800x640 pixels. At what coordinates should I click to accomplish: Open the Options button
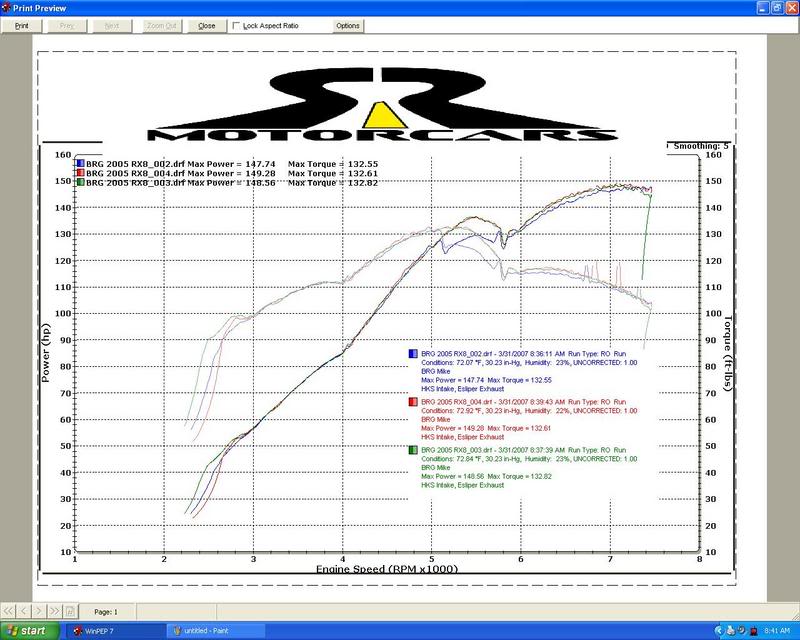pos(348,26)
